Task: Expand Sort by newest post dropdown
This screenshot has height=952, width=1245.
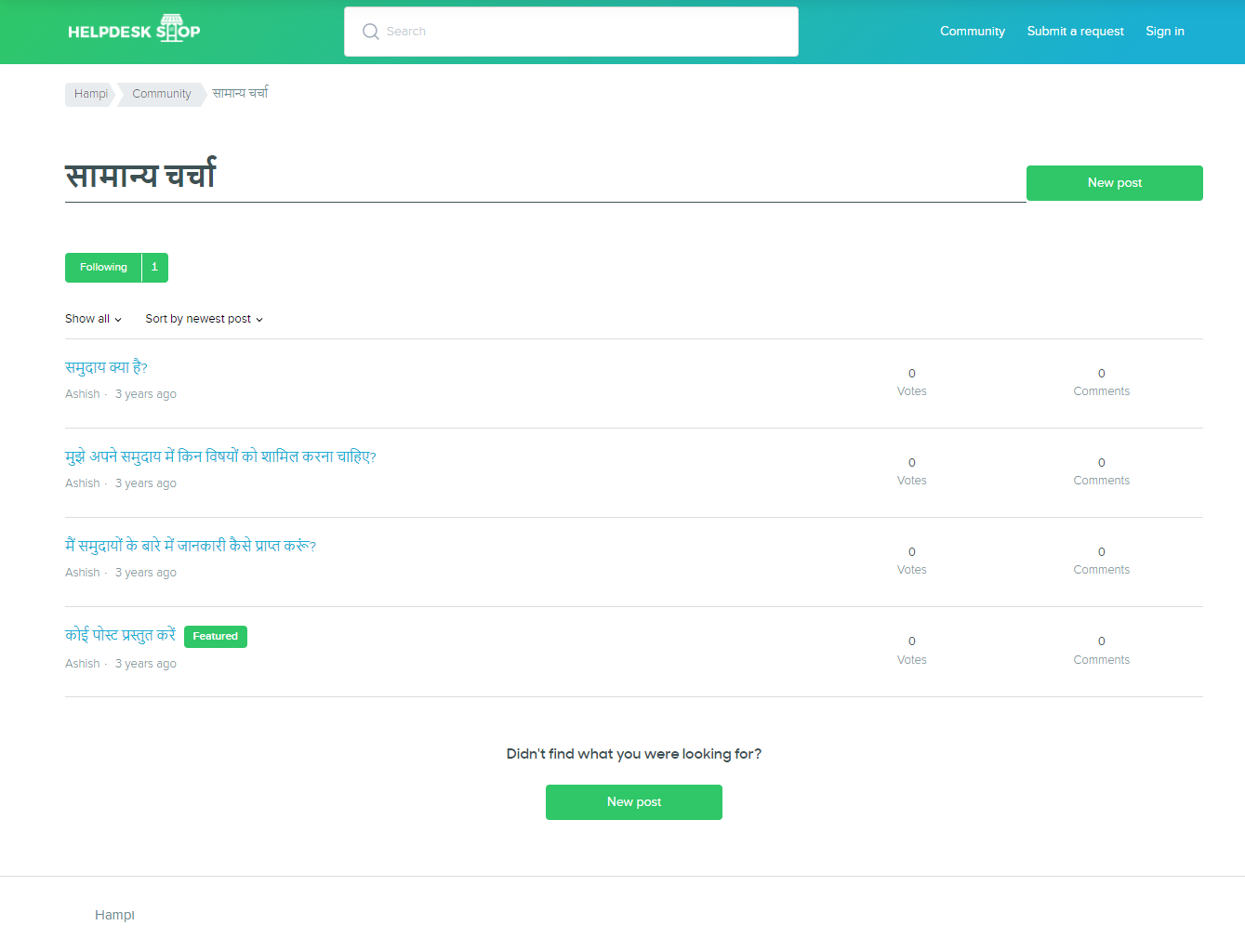Action: [204, 319]
